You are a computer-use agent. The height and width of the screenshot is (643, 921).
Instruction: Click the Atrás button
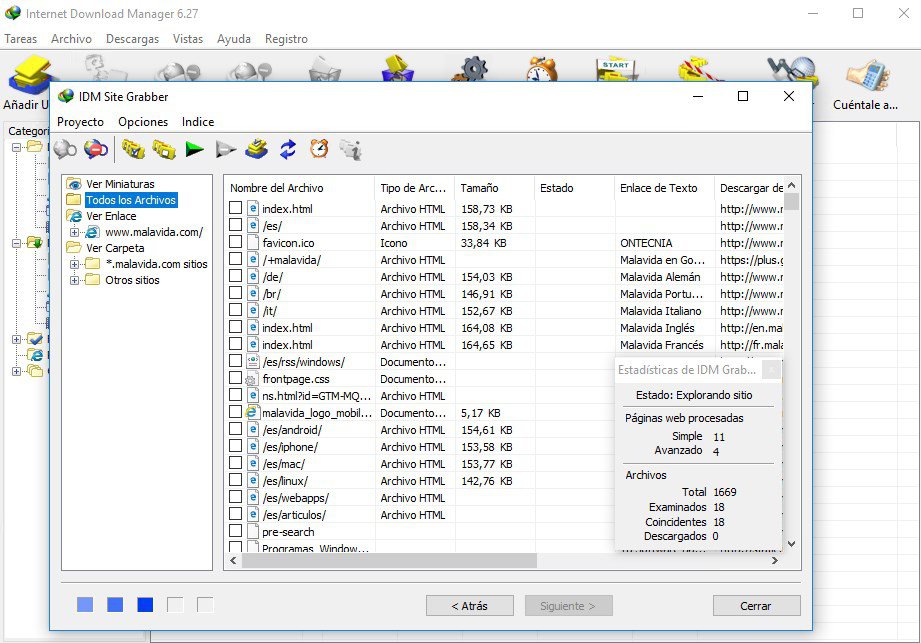(468, 606)
